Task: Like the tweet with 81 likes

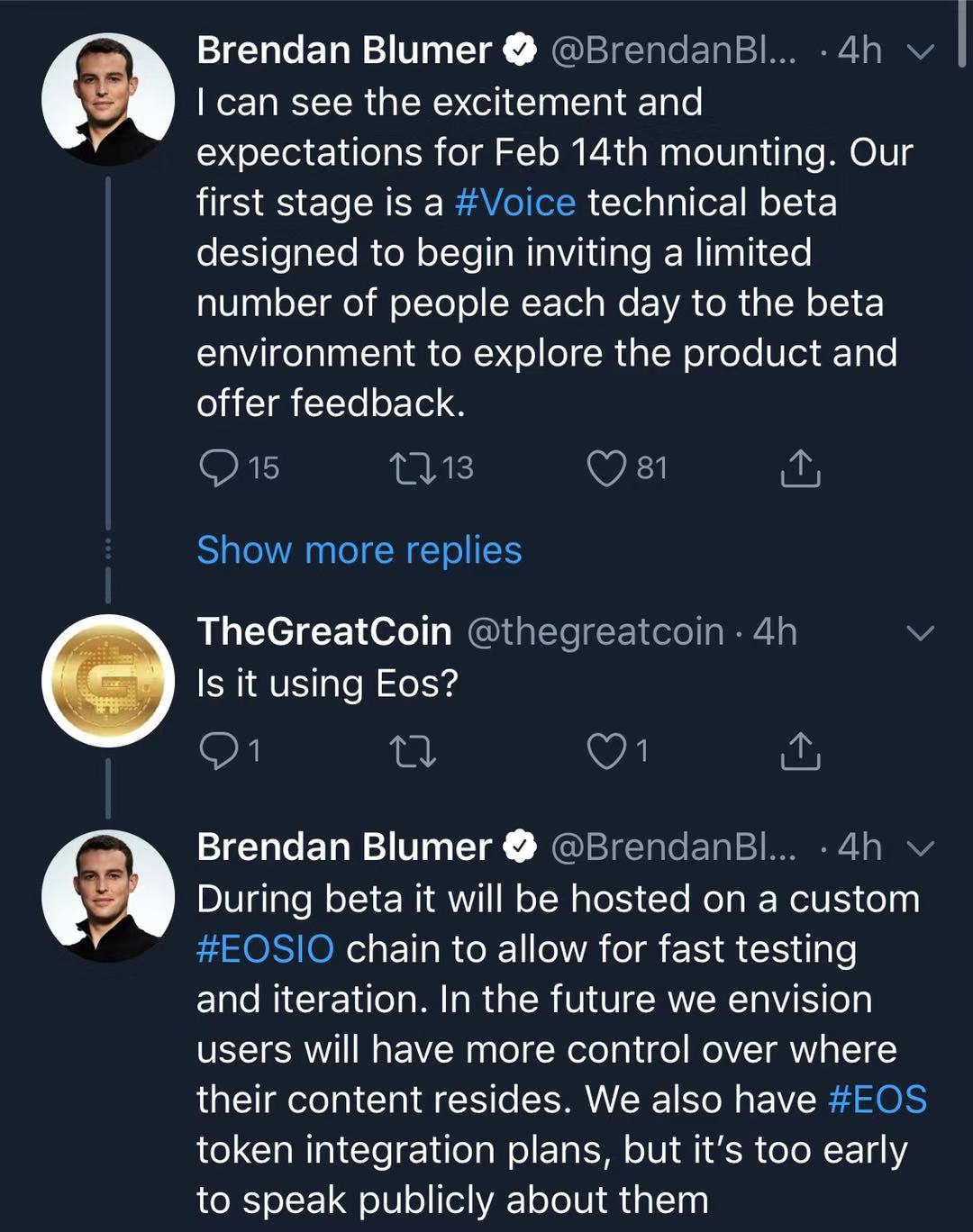Action: tap(606, 468)
